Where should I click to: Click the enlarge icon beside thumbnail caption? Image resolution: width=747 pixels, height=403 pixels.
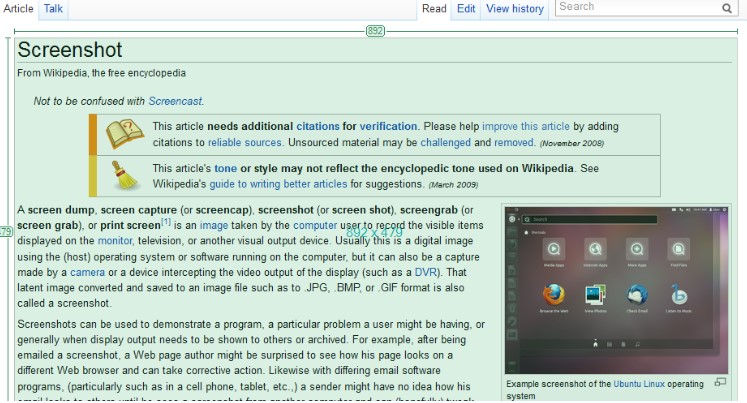pyautogui.click(x=720, y=382)
